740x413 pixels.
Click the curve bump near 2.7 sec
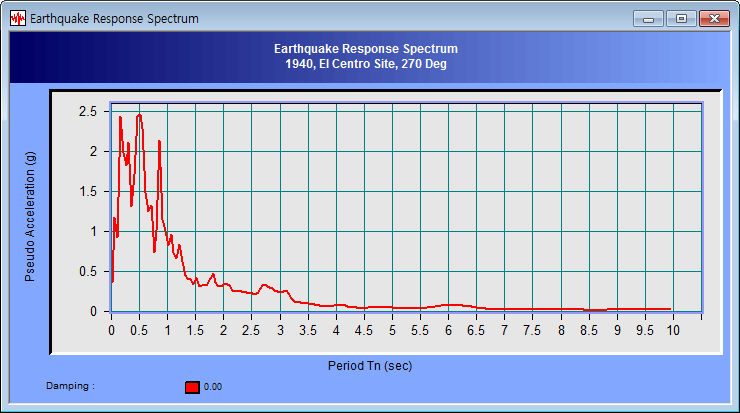265,285
